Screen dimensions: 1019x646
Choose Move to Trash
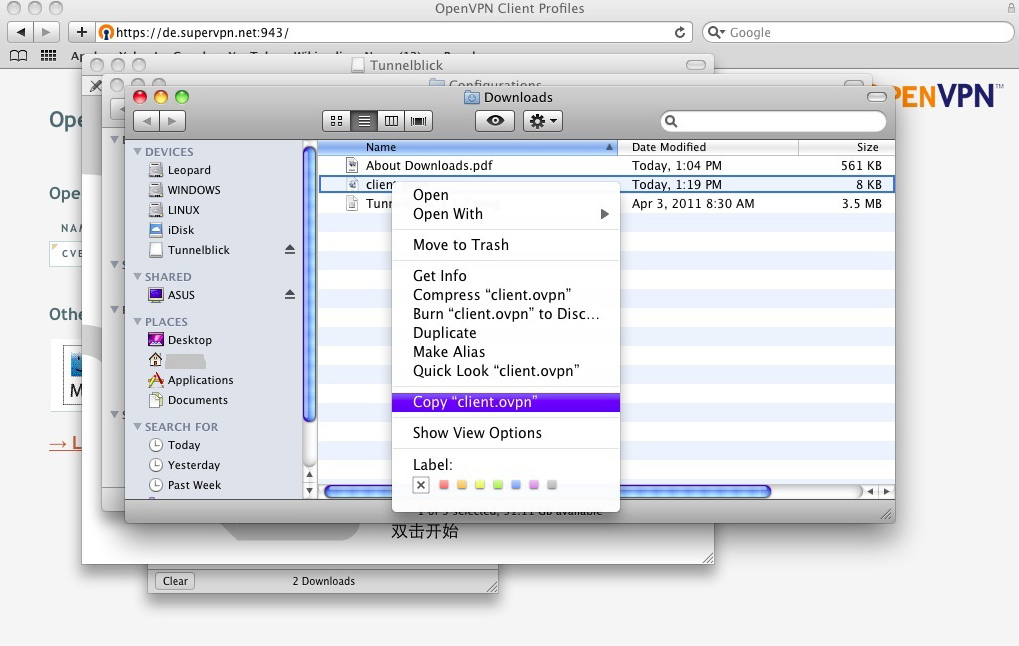(506, 245)
